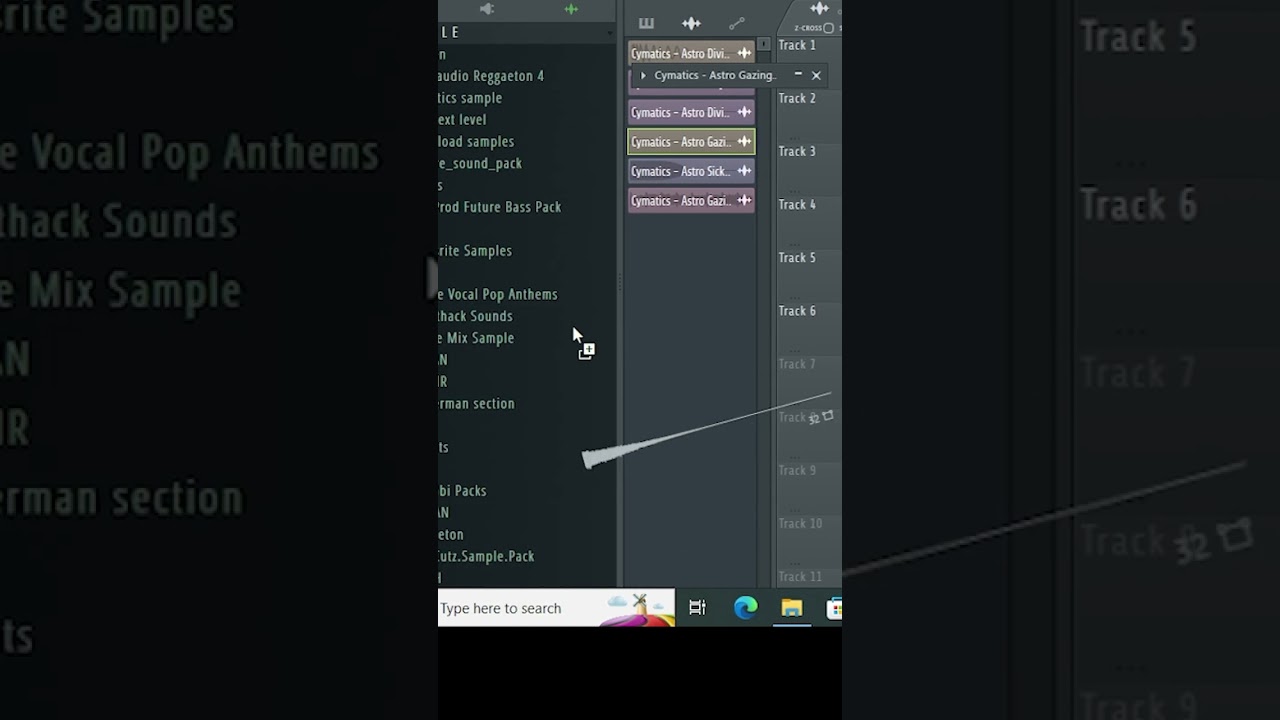Screen dimensions: 1280x720
Task: Select the audio clips waveform filter icon
Action: pos(691,23)
